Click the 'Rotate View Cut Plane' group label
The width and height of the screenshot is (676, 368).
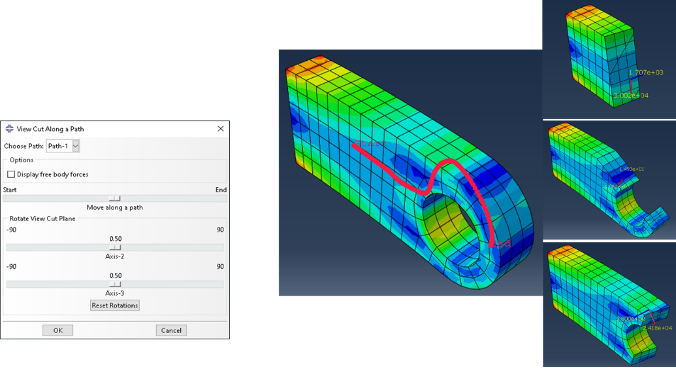pos(42,218)
